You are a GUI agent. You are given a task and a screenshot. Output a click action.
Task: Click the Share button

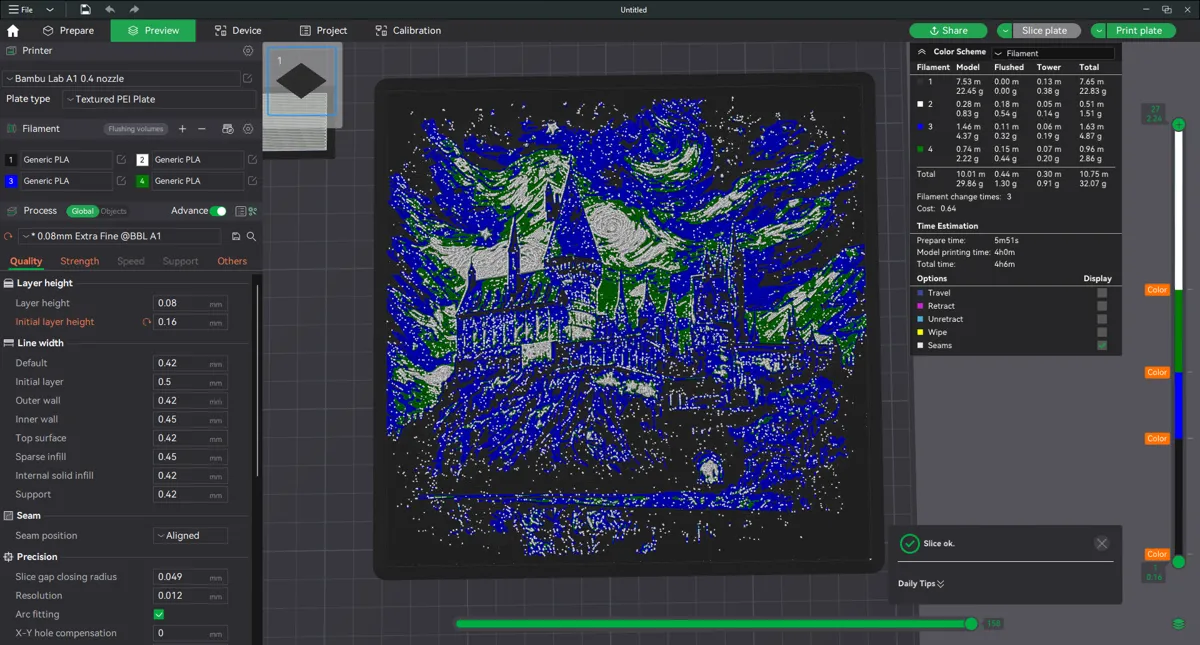tap(949, 31)
